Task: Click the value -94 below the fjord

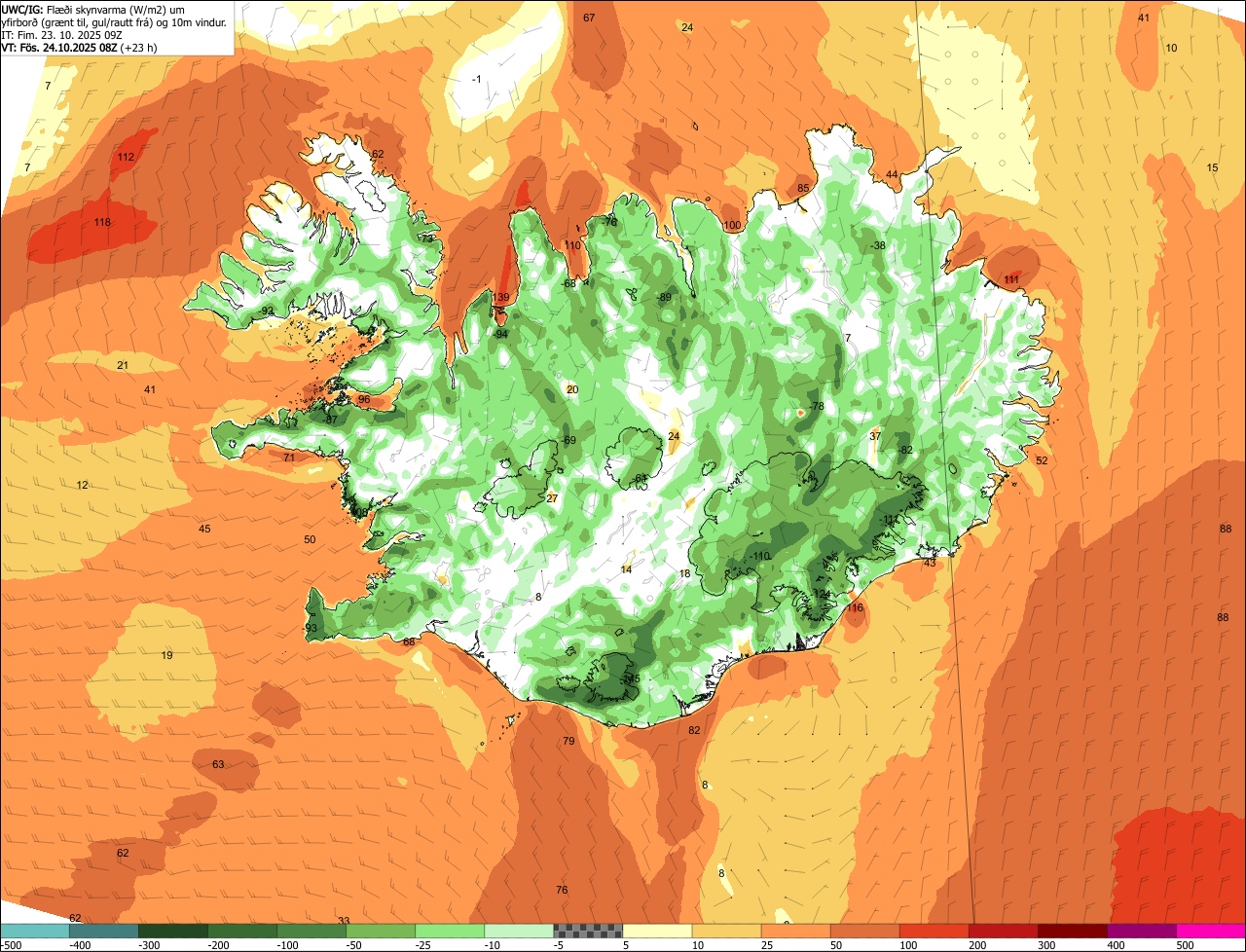Action: click(x=501, y=335)
